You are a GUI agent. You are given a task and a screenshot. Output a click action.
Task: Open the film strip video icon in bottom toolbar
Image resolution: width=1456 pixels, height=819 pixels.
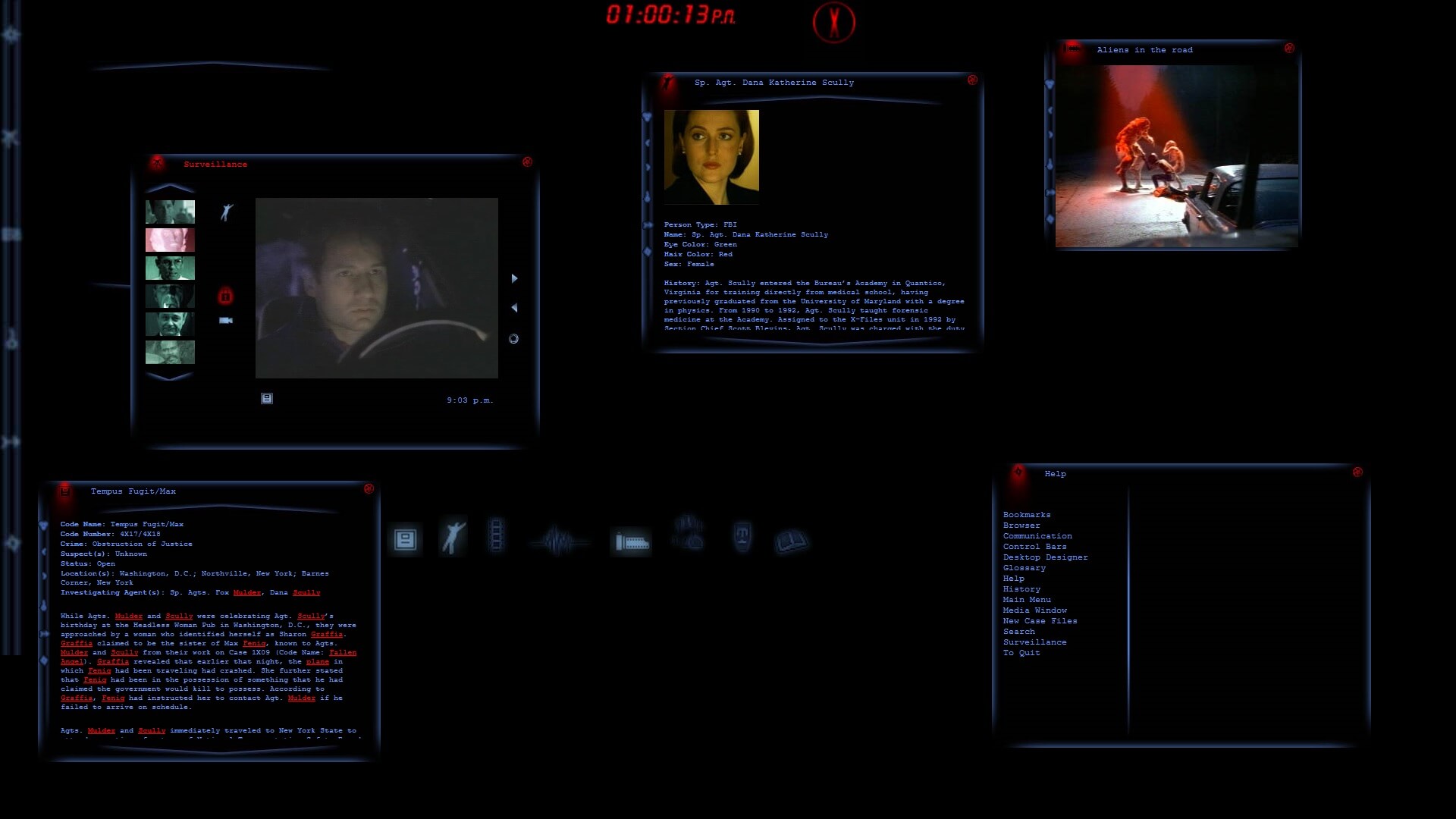[496, 535]
